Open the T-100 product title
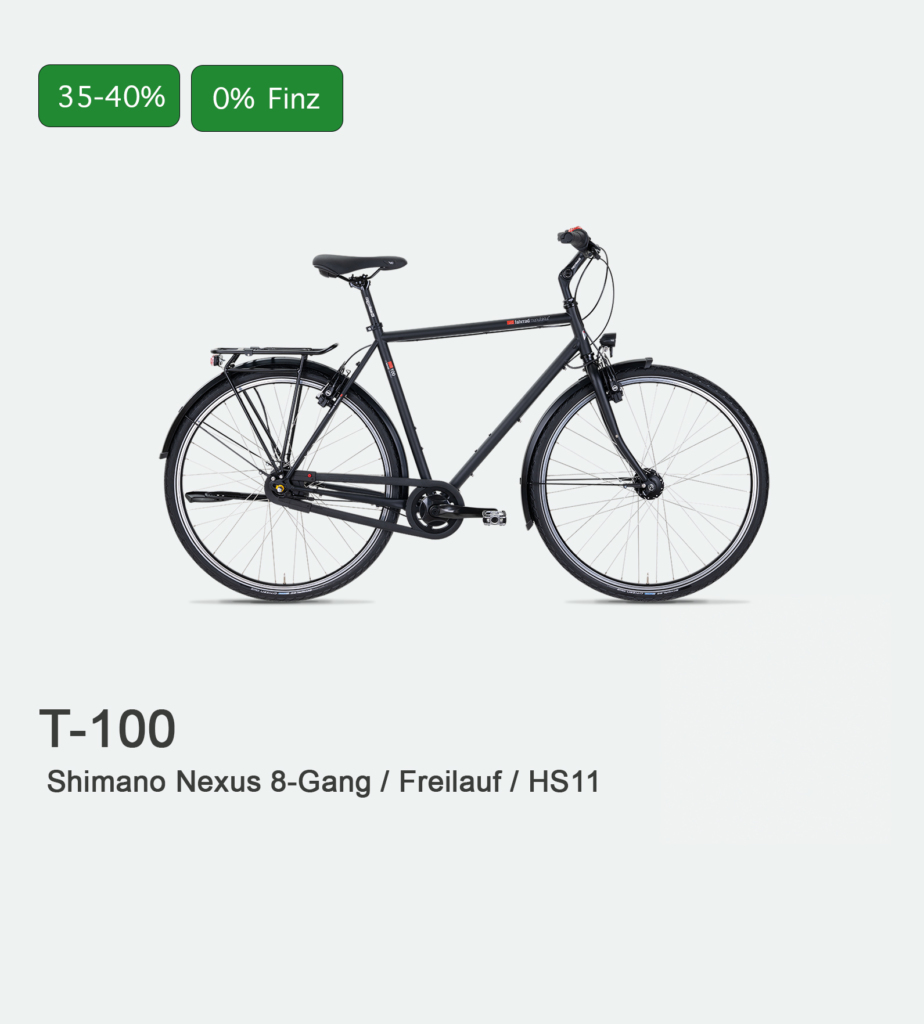 point(108,728)
